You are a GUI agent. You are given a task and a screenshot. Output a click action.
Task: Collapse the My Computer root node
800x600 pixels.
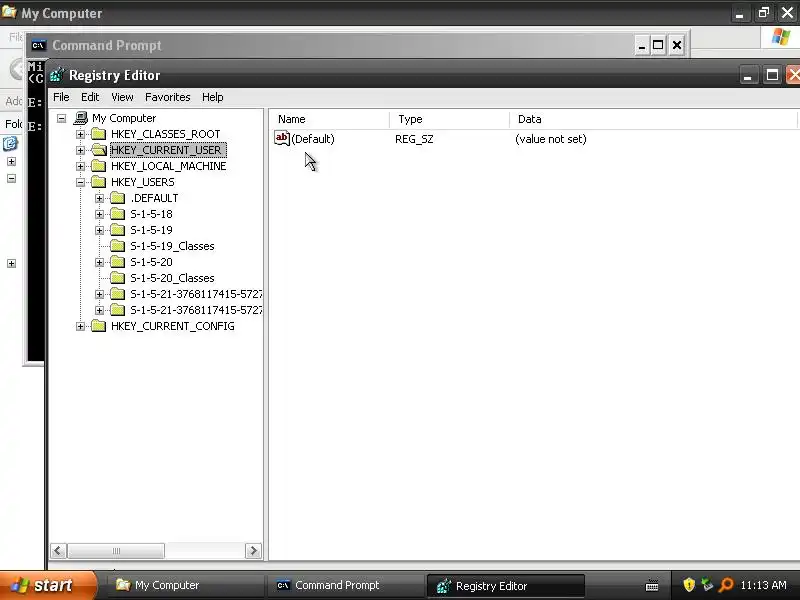(61, 118)
